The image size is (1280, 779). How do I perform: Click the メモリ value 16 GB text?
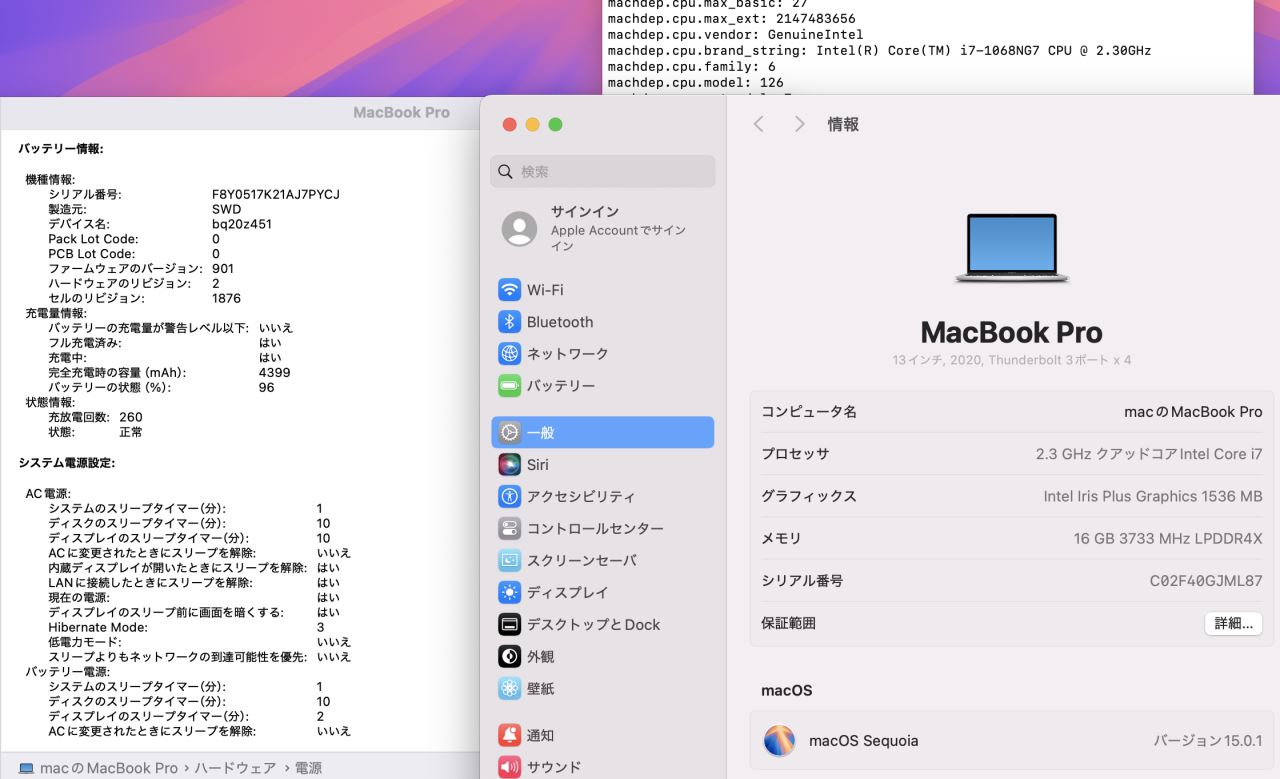(1168, 539)
